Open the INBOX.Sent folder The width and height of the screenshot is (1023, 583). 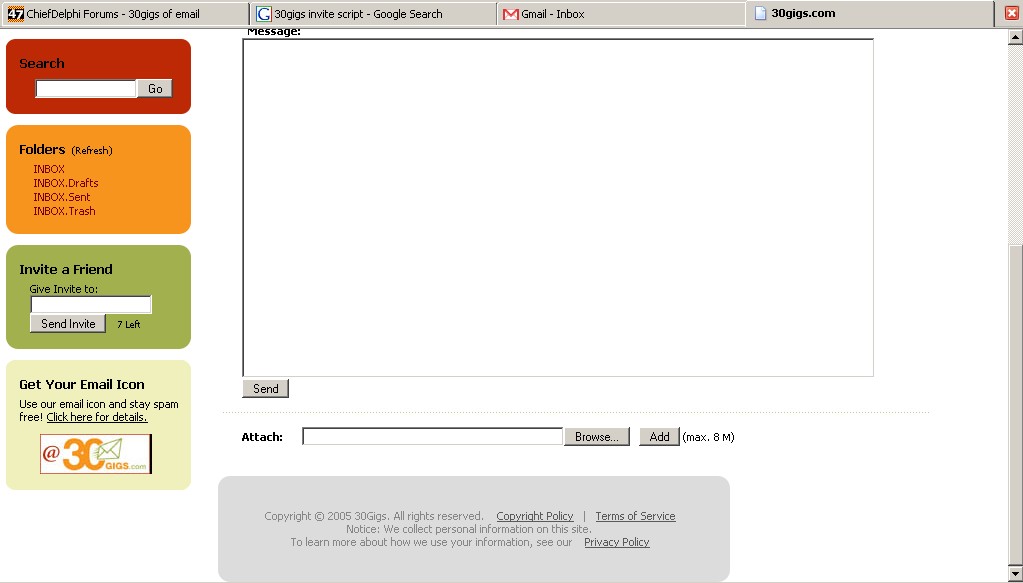point(62,197)
